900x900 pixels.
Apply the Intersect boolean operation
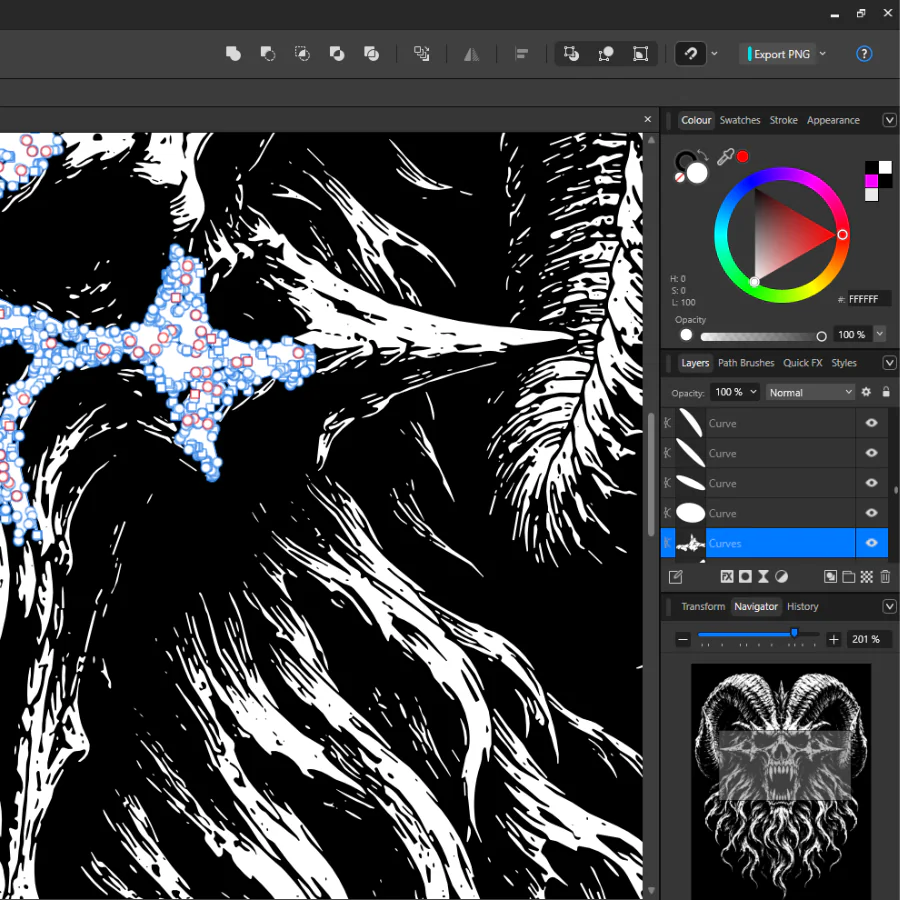(302, 54)
